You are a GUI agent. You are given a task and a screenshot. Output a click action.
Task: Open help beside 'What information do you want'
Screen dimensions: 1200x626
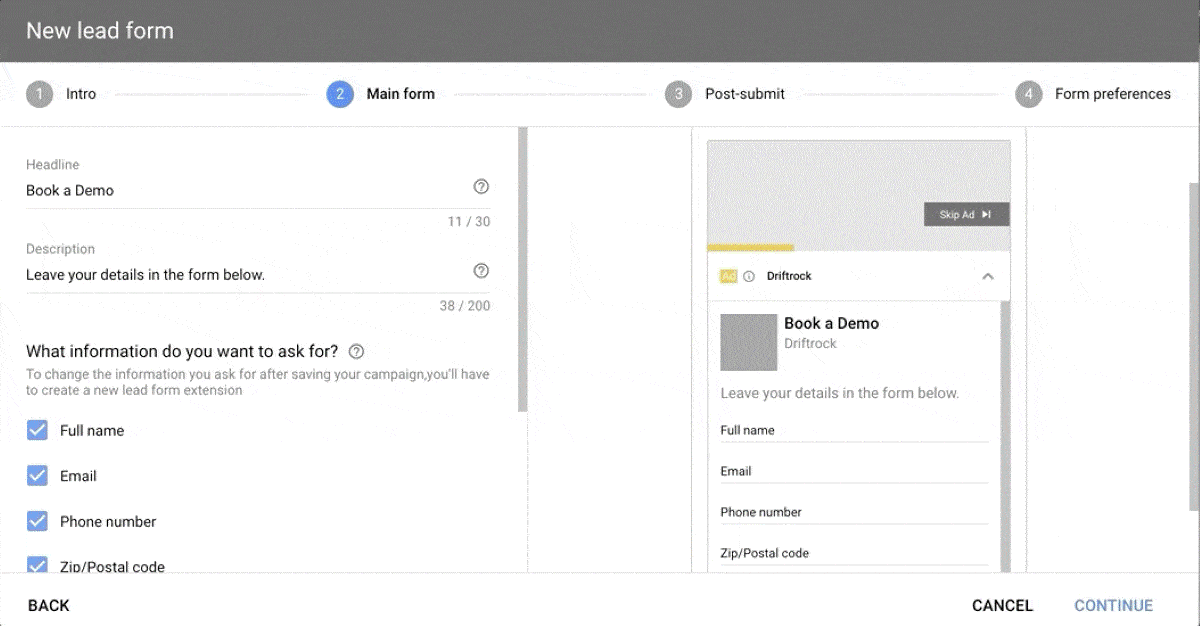[x=356, y=352]
